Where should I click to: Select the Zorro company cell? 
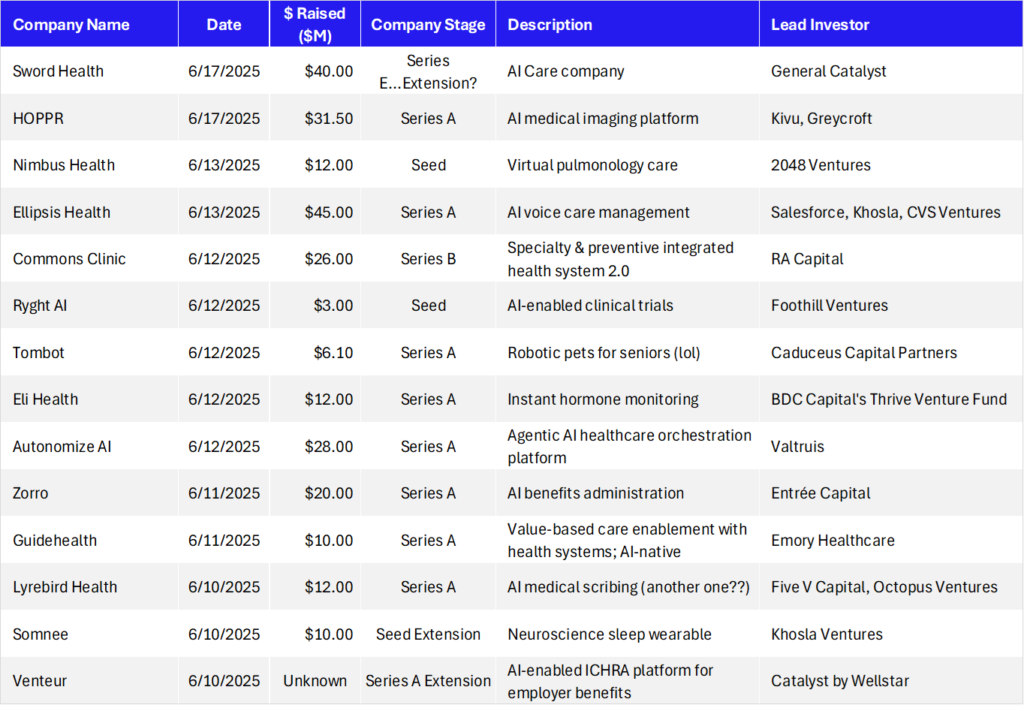pos(89,493)
